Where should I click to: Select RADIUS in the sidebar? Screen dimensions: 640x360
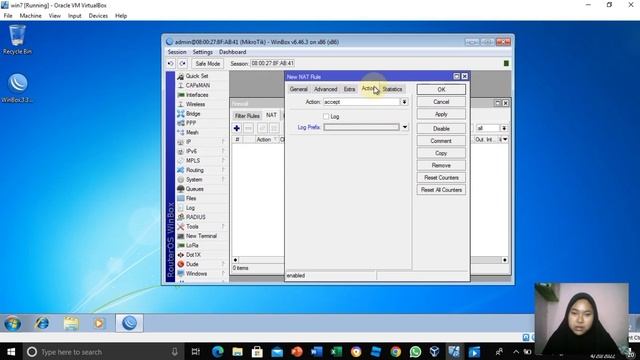click(196, 217)
